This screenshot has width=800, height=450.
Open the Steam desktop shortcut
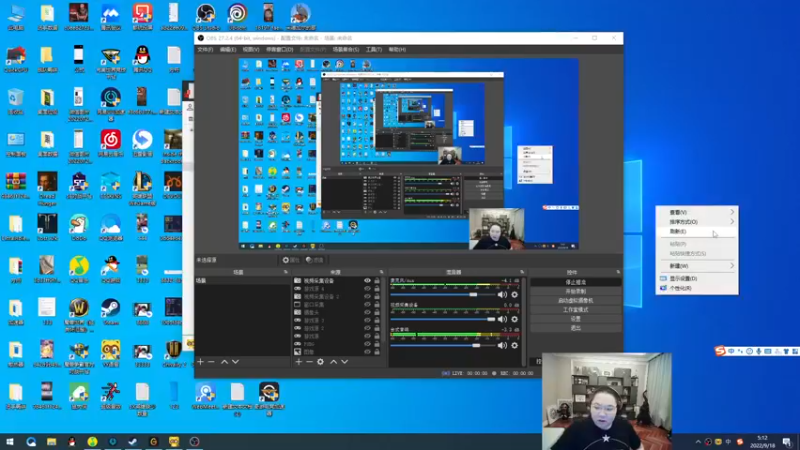110,311
